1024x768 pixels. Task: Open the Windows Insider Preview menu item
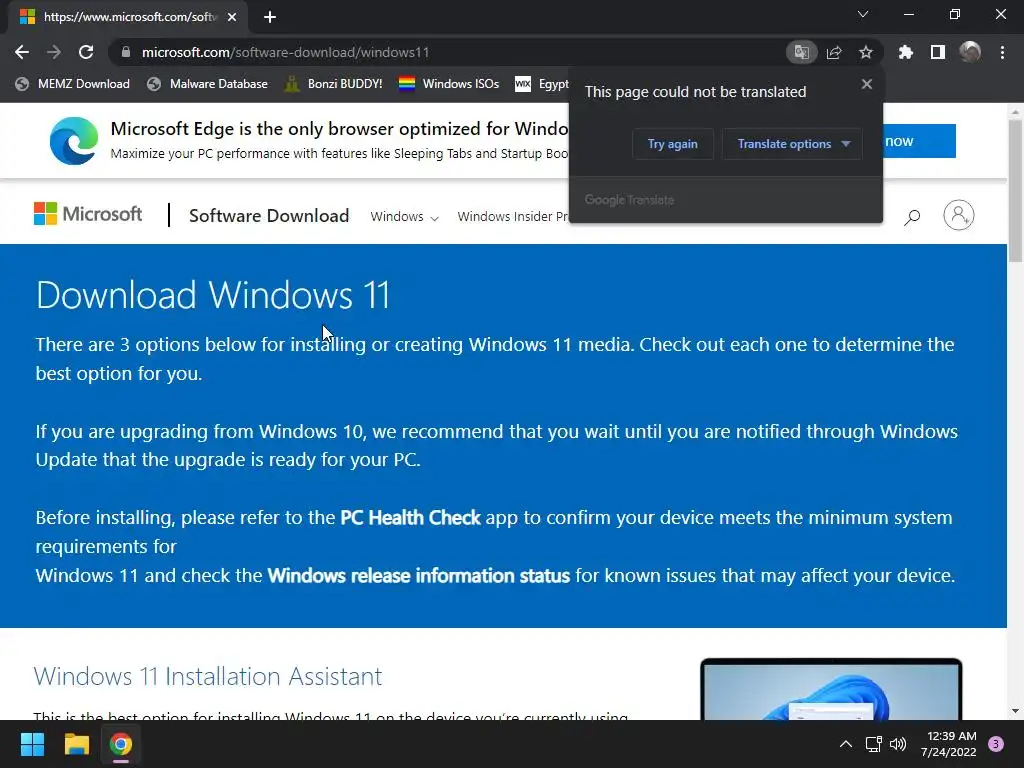pyautogui.click(x=513, y=217)
